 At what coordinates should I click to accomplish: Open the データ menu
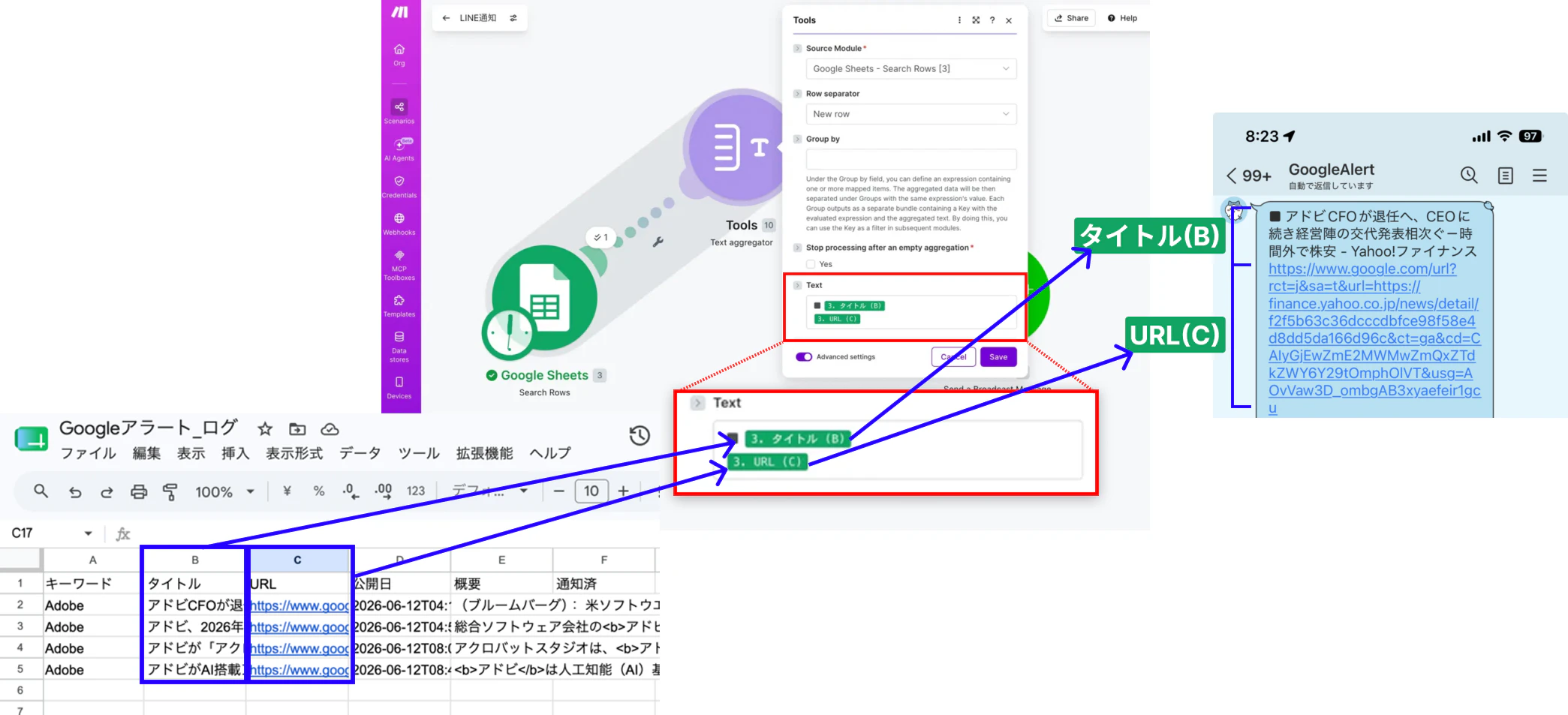(x=360, y=453)
